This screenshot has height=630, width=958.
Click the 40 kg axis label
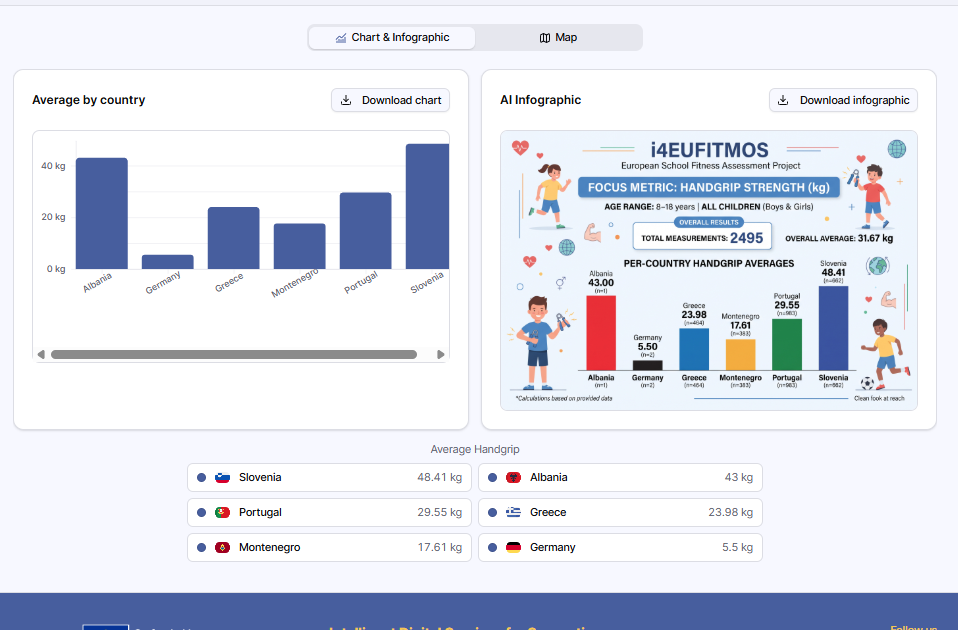click(x=53, y=166)
